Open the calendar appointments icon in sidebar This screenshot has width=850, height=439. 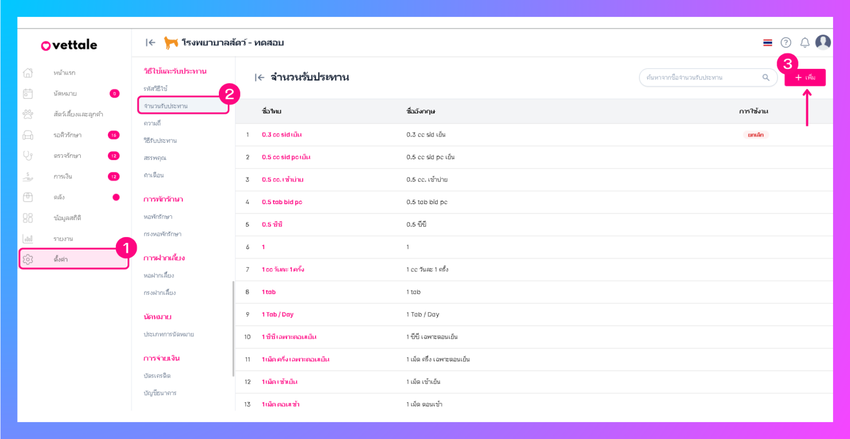coord(28,93)
